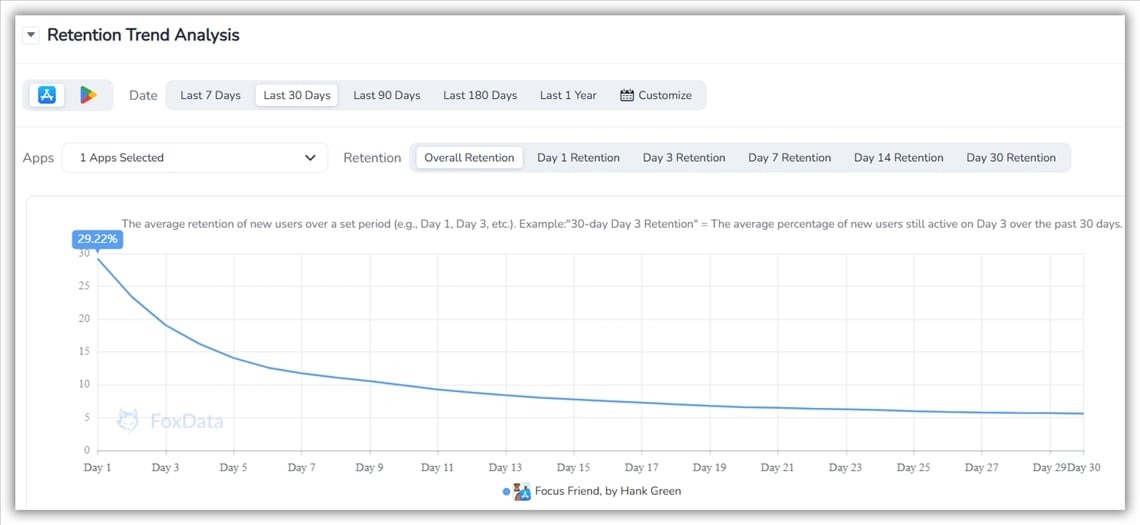The width and height of the screenshot is (1140, 525).
Task: Select Last 7 Days date range
Action: (210, 95)
